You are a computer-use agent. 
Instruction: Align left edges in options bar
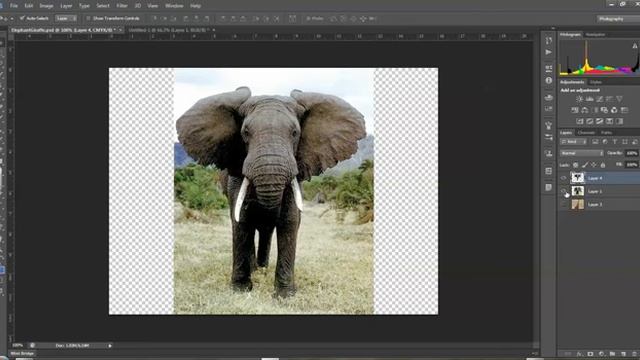186,18
